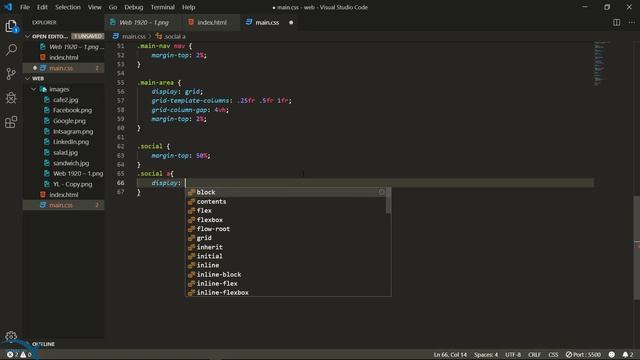
Task: Open the Go menu
Action: pyautogui.click(x=113, y=7)
